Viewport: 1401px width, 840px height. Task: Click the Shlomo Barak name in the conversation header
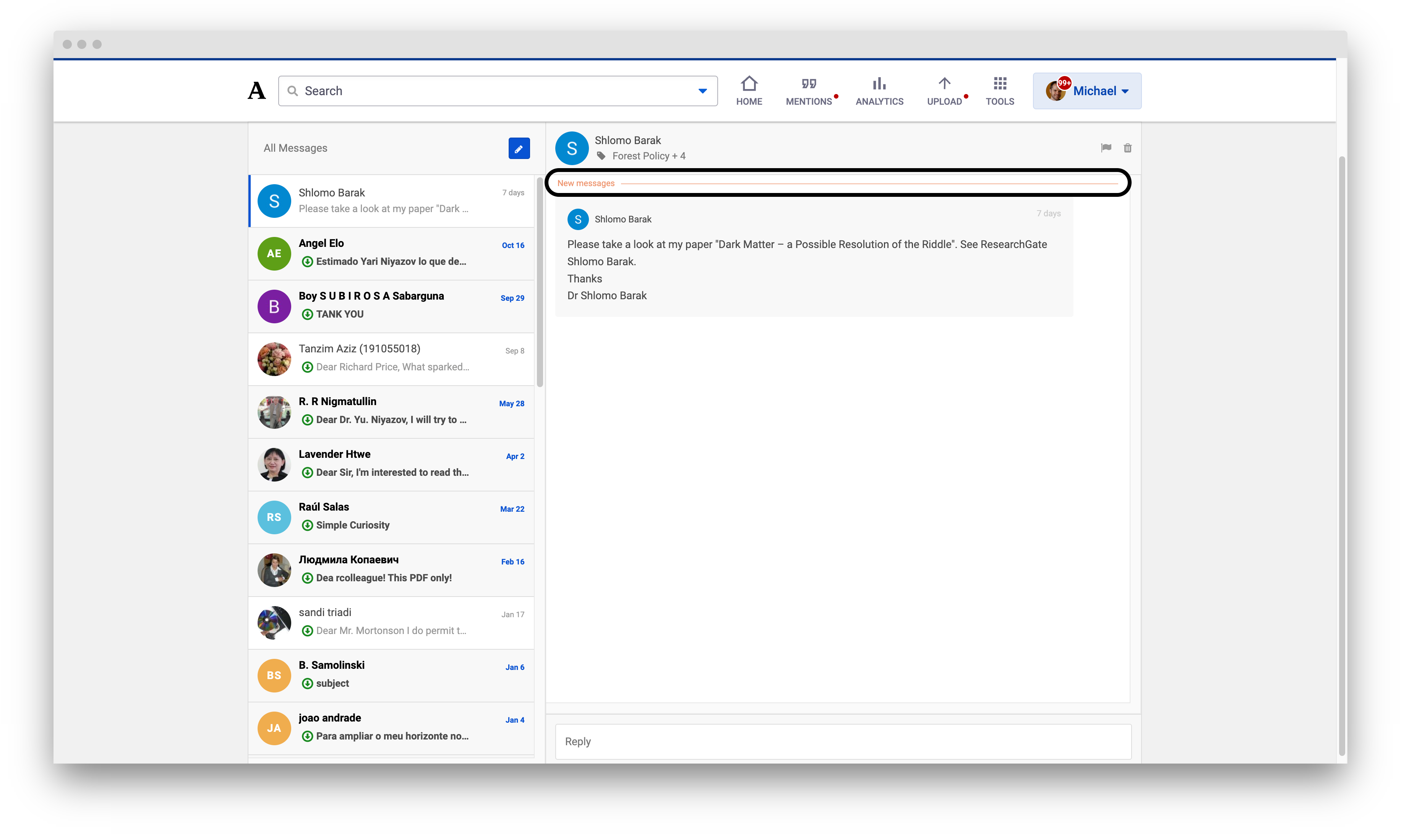(x=627, y=140)
